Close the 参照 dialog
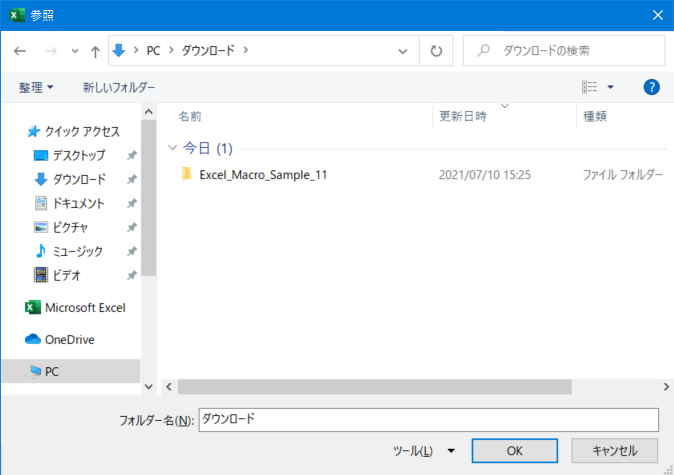The width and height of the screenshot is (674, 475). click(658, 15)
